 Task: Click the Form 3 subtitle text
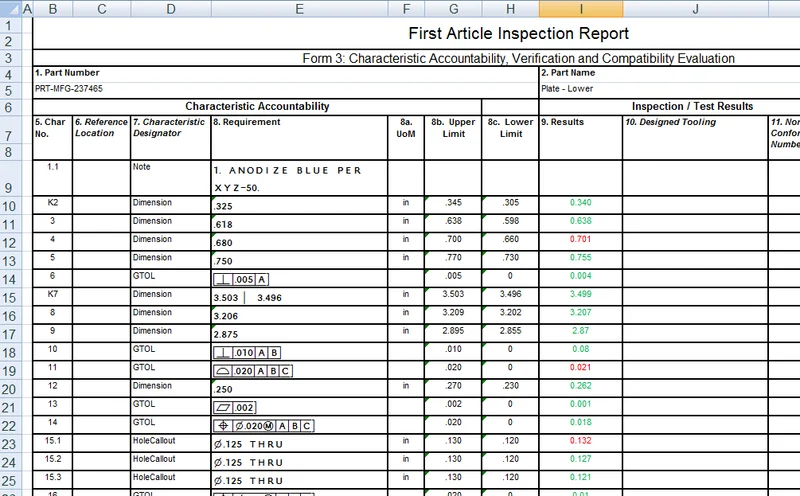[x=518, y=58]
